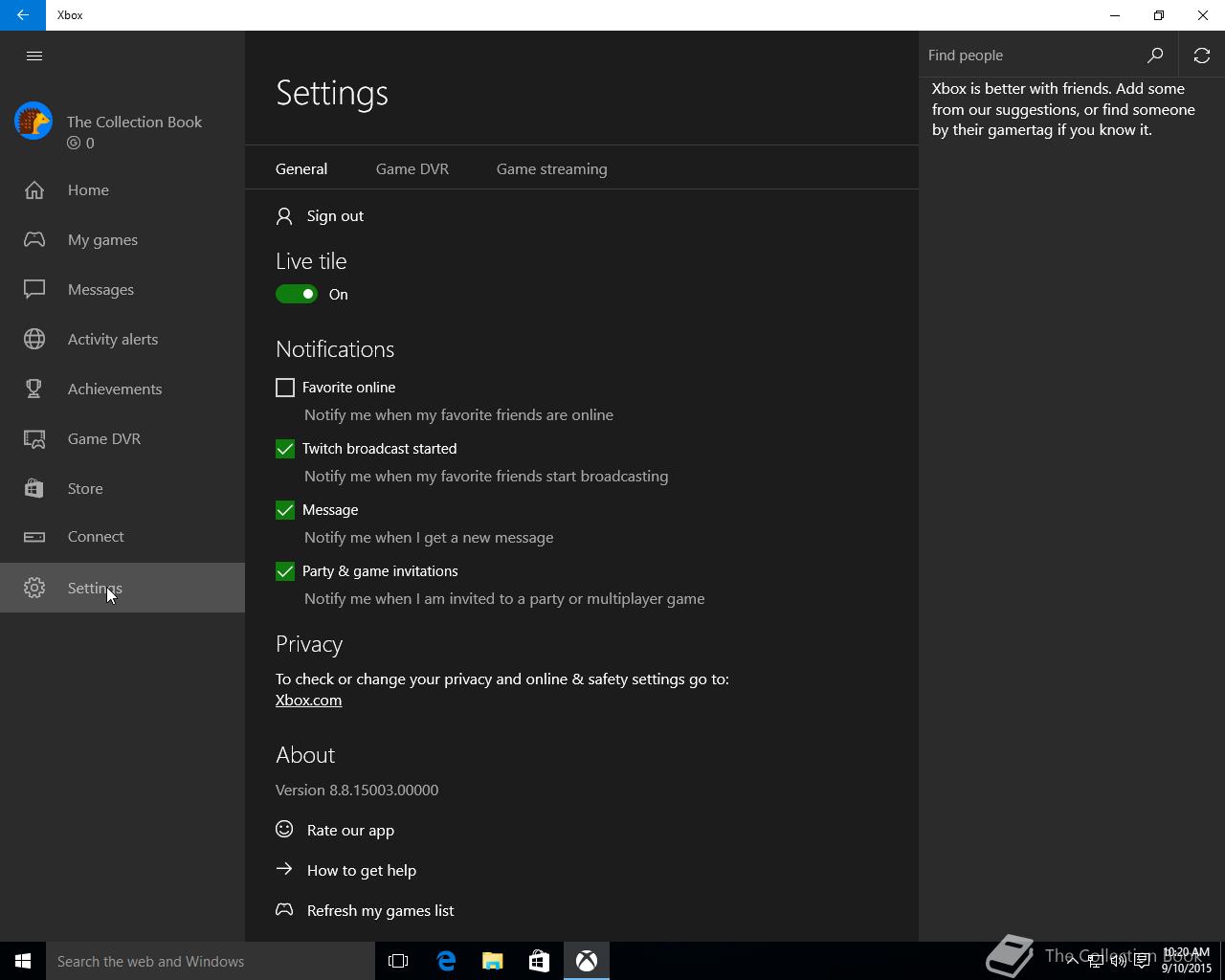Image resolution: width=1225 pixels, height=980 pixels.
Task: Click the Settings gear icon
Action: 34,588
